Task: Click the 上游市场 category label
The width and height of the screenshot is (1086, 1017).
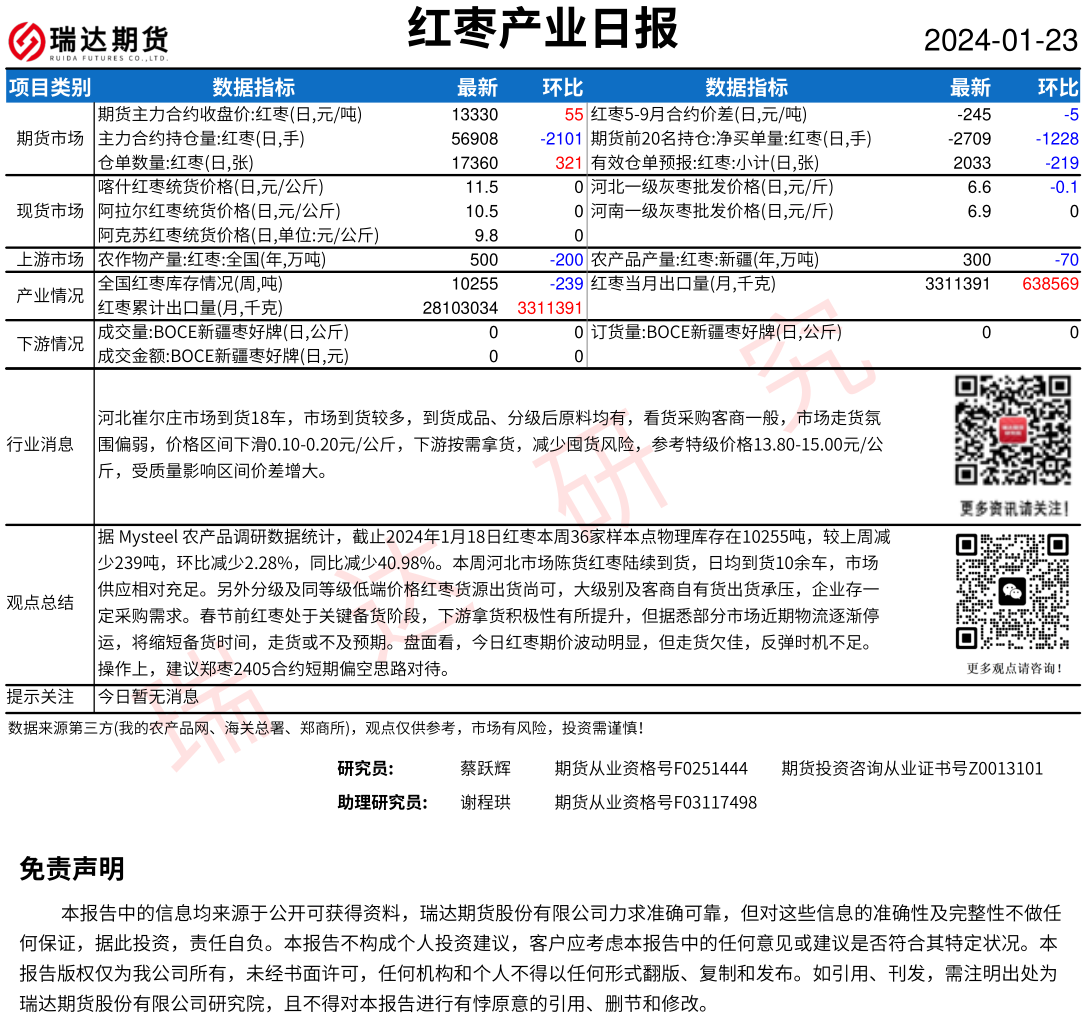Action: [x=50, y=260]
